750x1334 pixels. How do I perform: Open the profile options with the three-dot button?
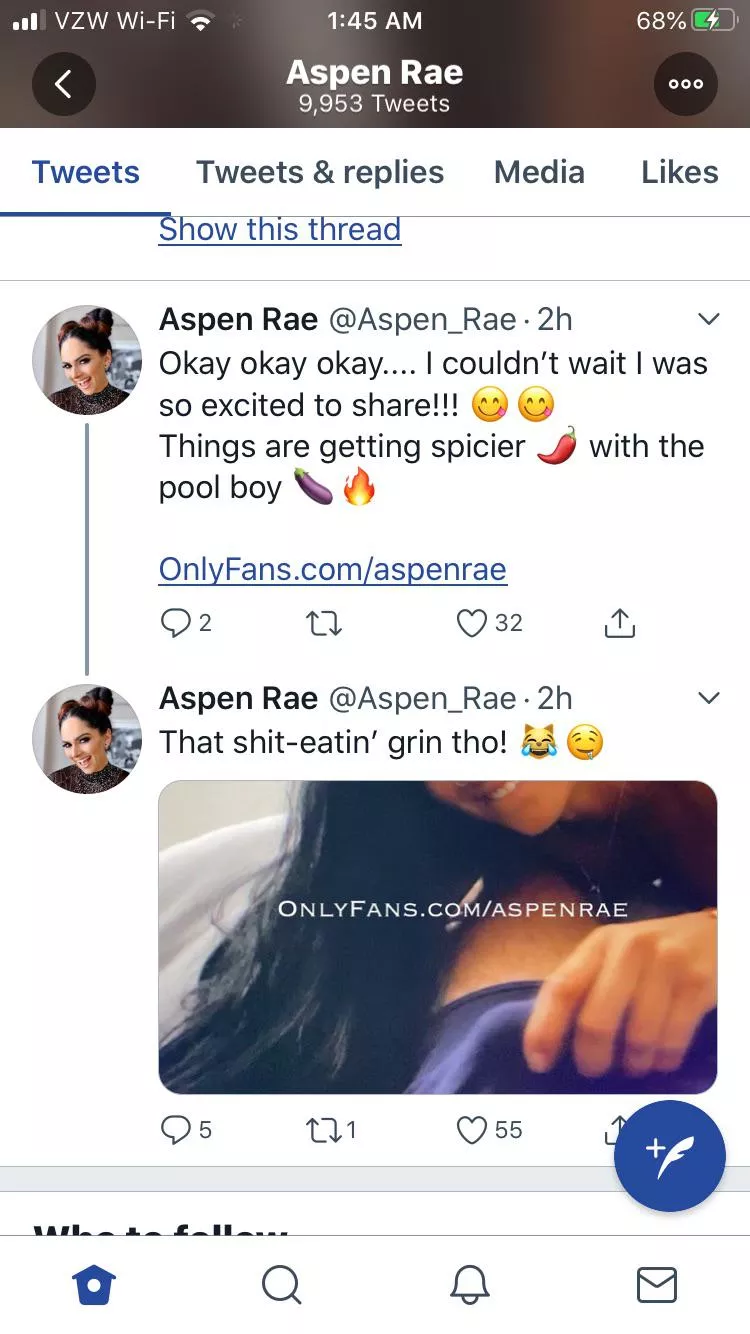click(685, 84)
